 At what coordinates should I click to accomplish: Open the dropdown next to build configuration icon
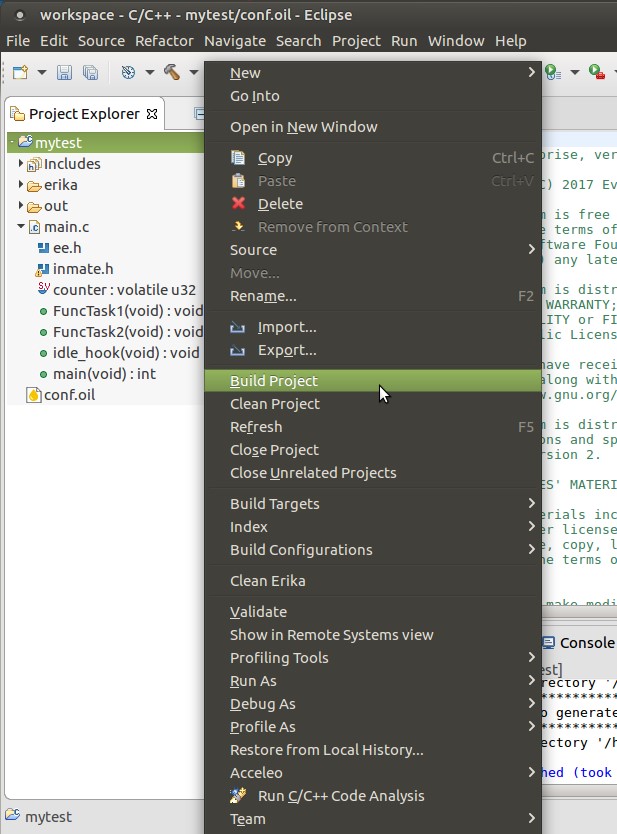[x=150, y=72]
